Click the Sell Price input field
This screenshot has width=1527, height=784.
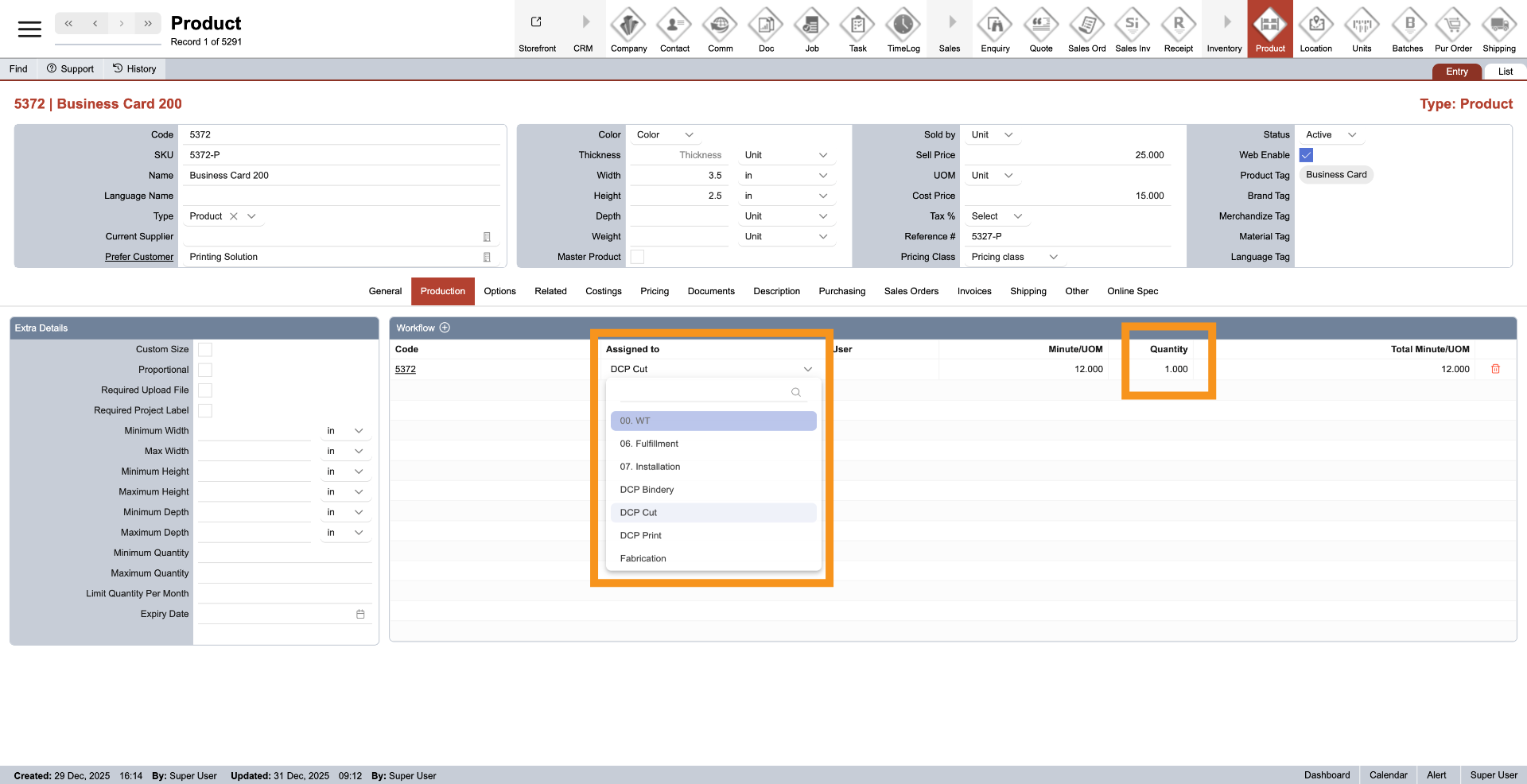[x=1066, y=155]
